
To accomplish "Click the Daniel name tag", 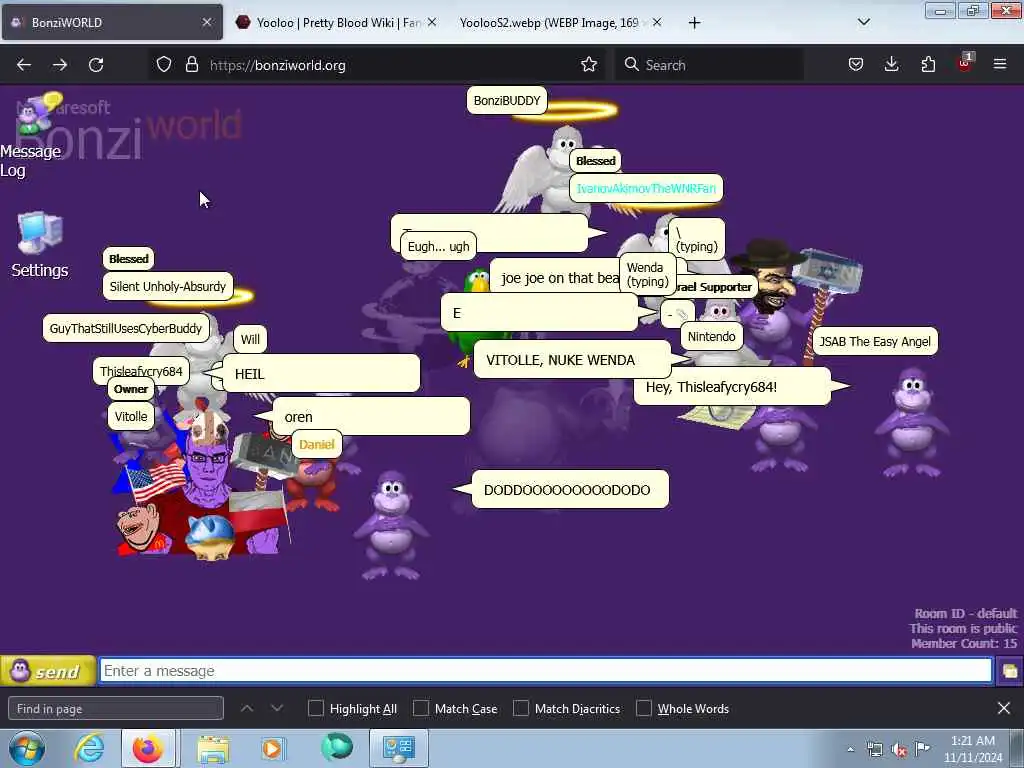I will 316,444.
